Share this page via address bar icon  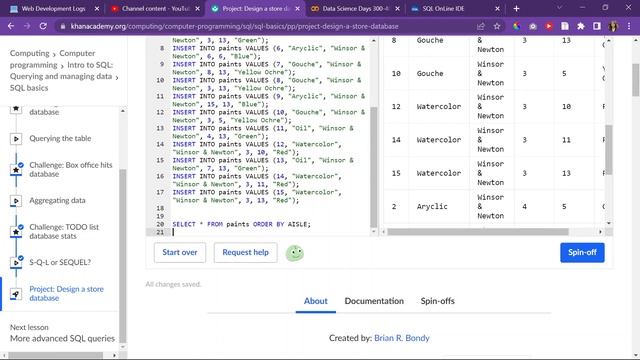(x=481, y=26)
